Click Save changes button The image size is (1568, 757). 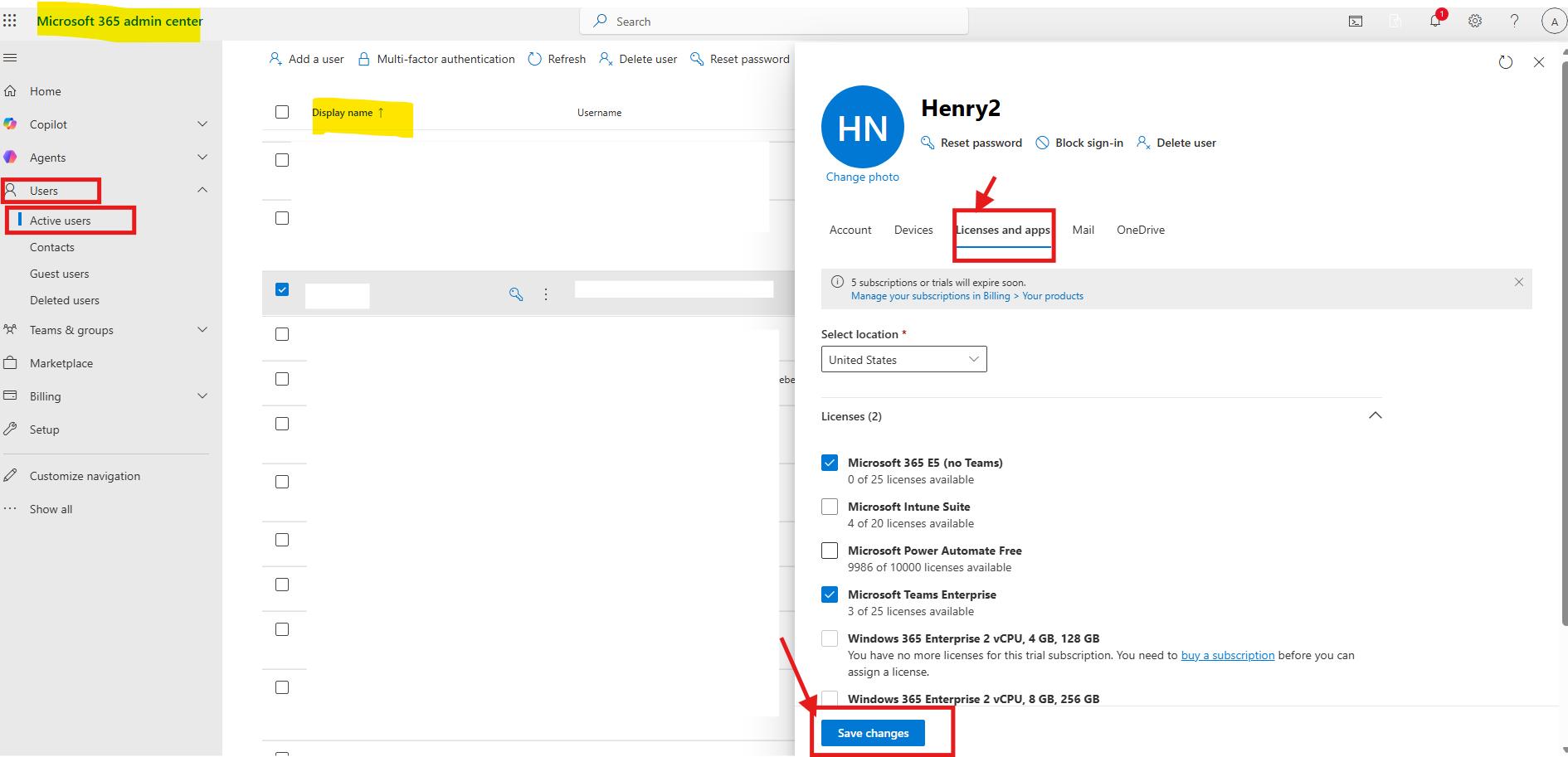click(x=873, y=733)
